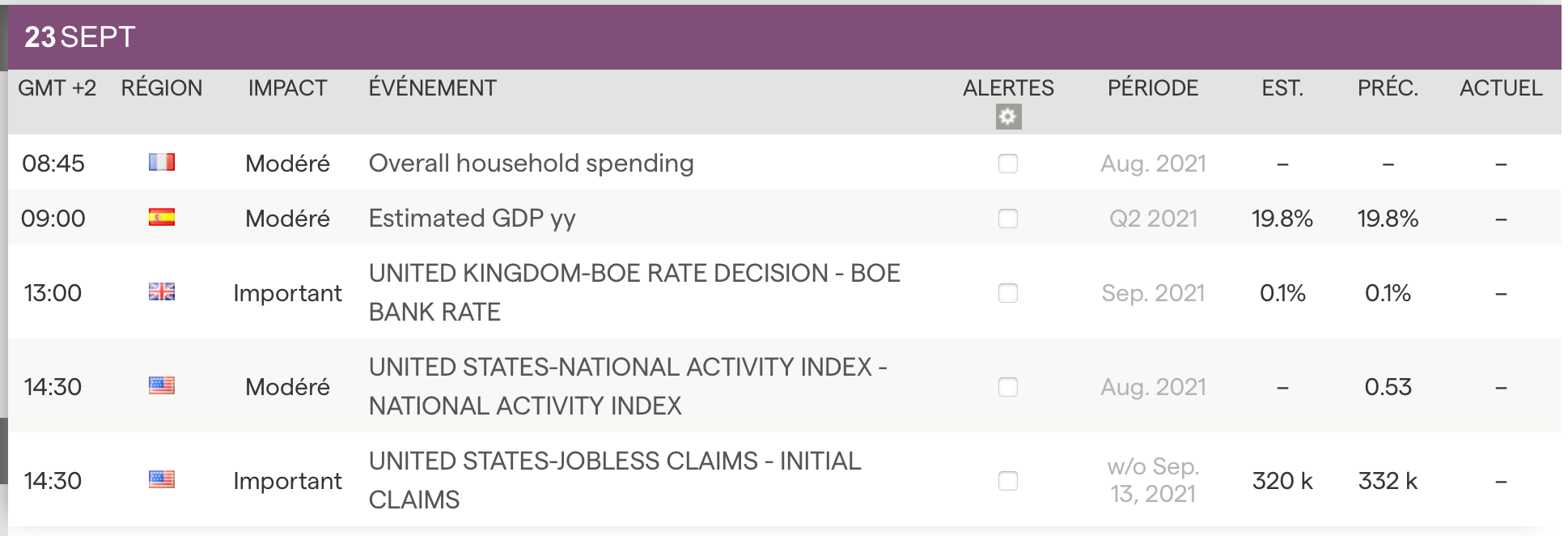This screenshot has width=1568, height=536.
Task: Open United States National Activity Index event
Action: pos(627,386)
